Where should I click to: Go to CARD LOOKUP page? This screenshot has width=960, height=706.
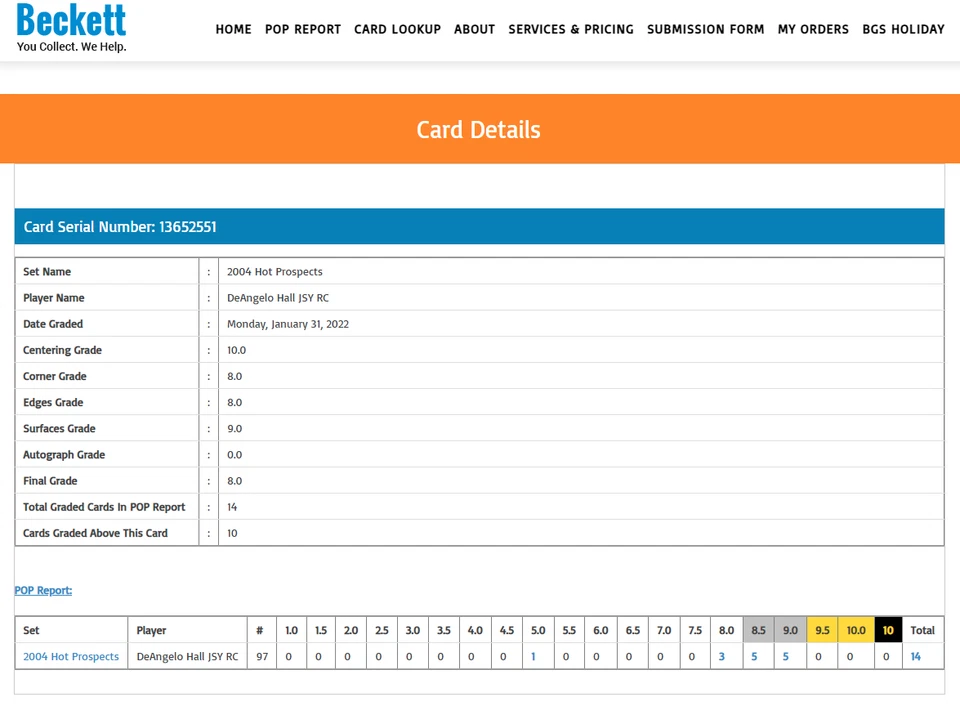397,29
